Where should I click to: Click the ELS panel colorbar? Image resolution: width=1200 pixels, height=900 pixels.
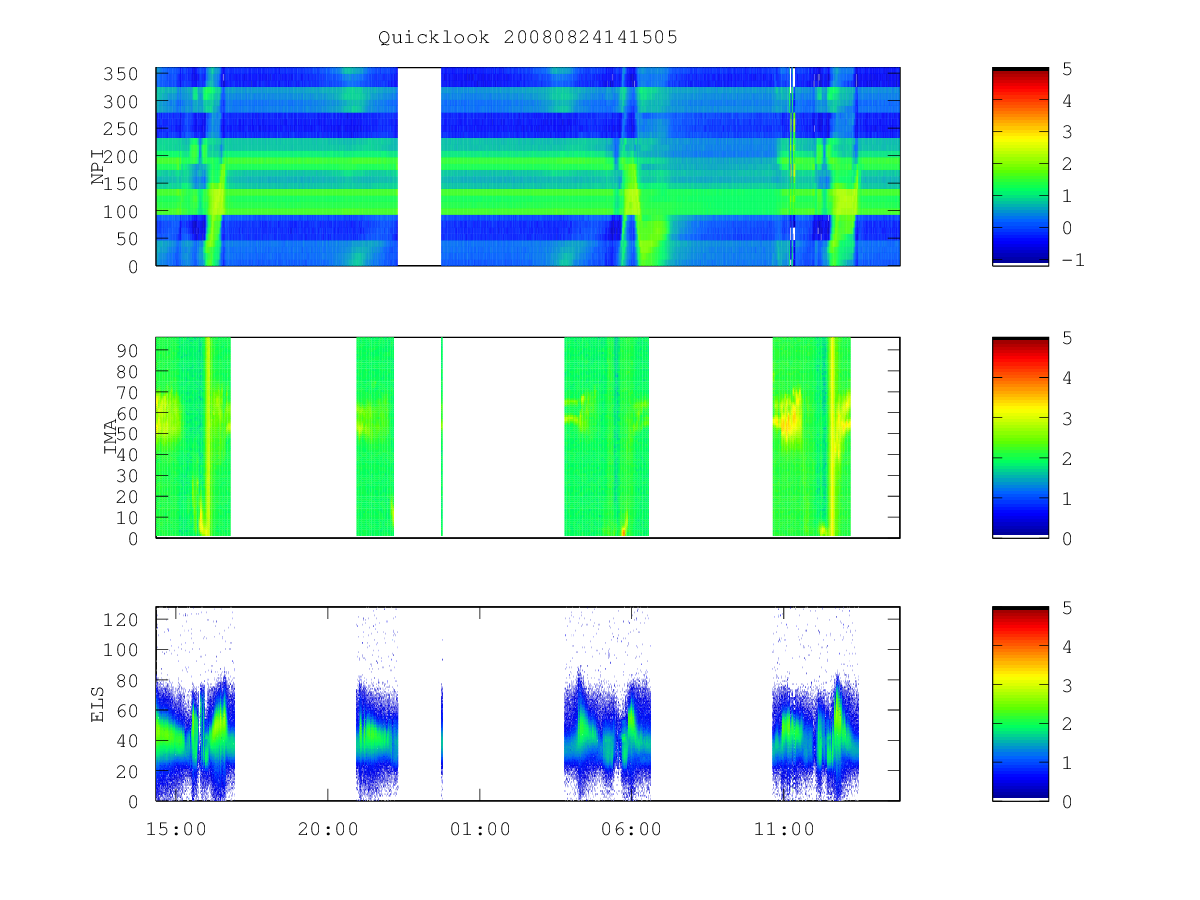tap(1020, 704)
